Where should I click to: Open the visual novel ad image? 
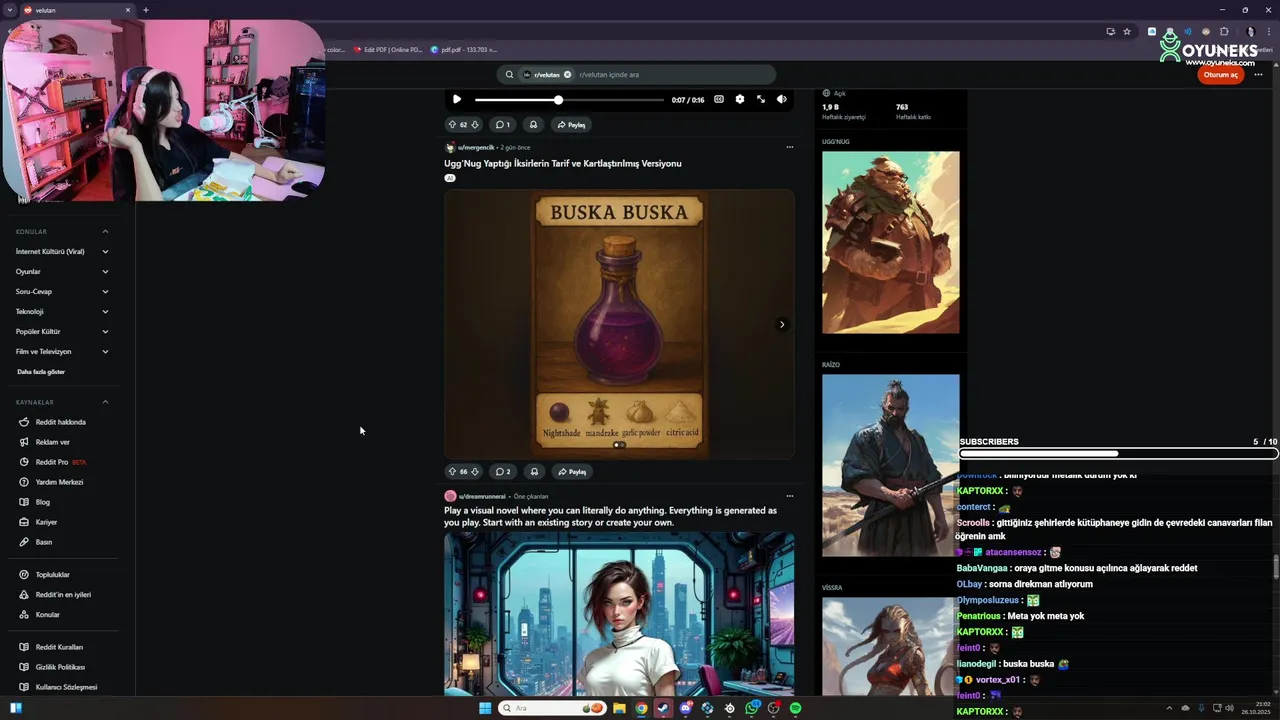(619, 614)
